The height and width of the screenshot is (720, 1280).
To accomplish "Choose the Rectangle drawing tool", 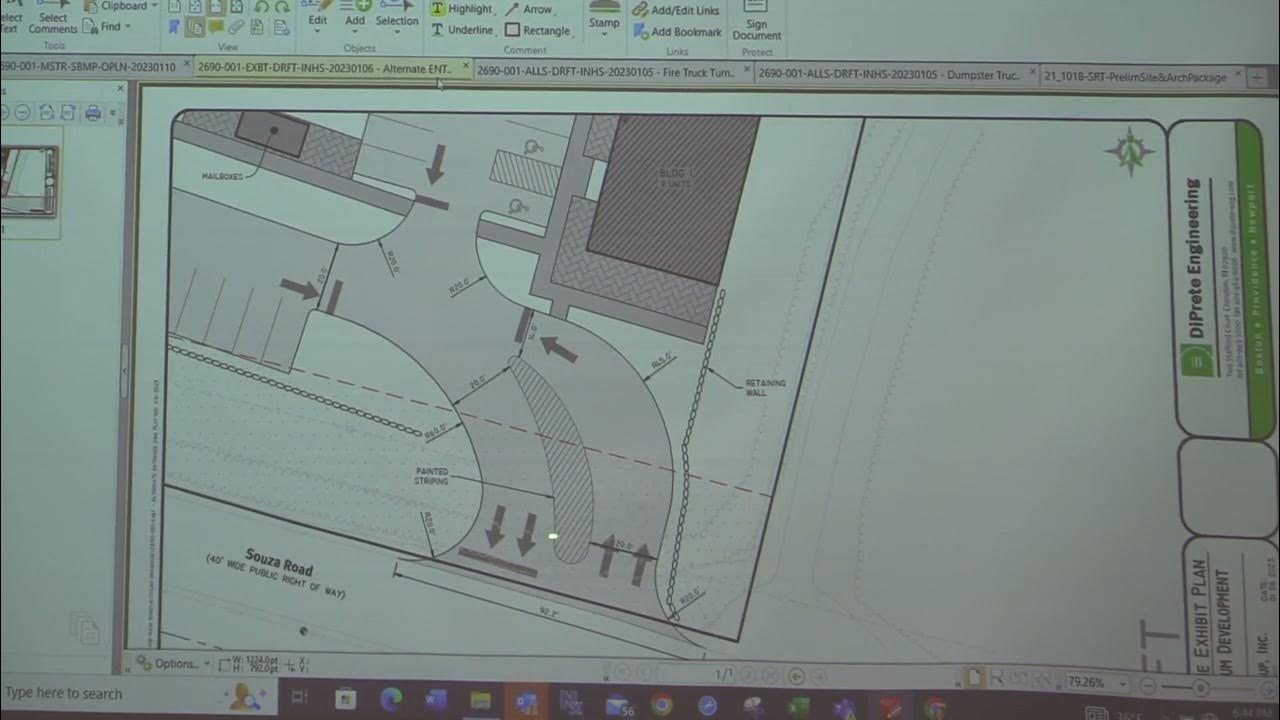I will [x=538, y=30].
